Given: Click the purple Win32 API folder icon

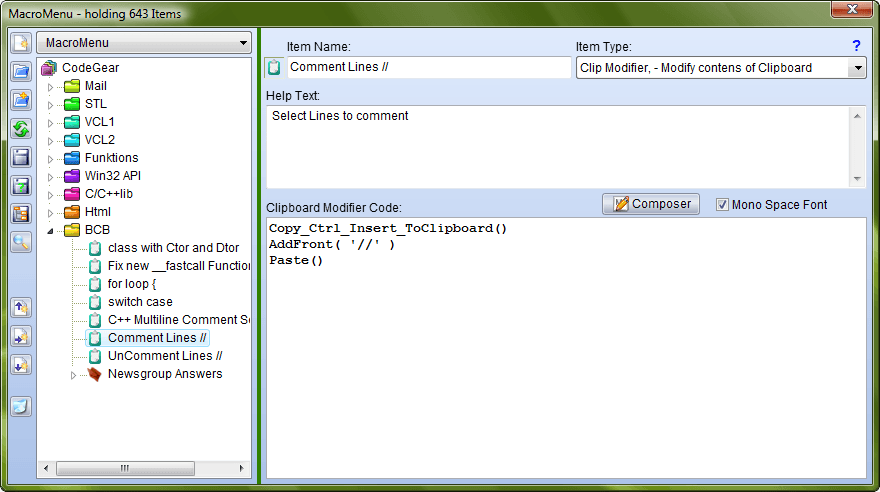Looking at the screenshot, I should (72, 176).
